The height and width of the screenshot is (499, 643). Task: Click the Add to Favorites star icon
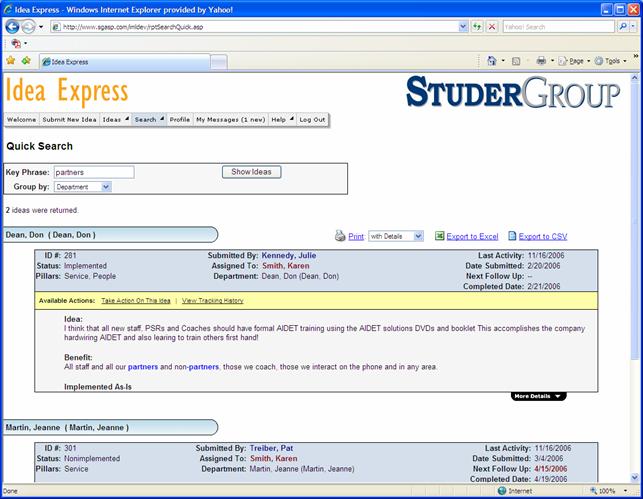(x=26, y=61)
